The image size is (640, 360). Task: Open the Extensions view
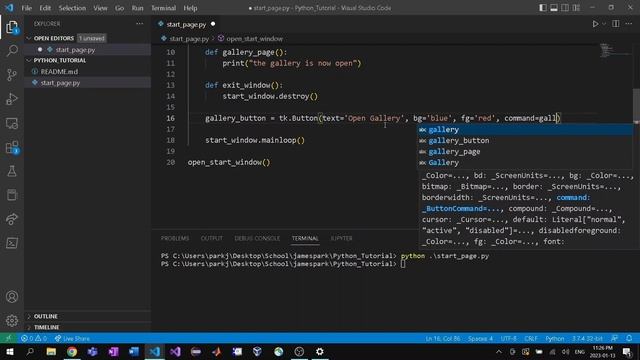pyautogui.click(x=12, y=147)
